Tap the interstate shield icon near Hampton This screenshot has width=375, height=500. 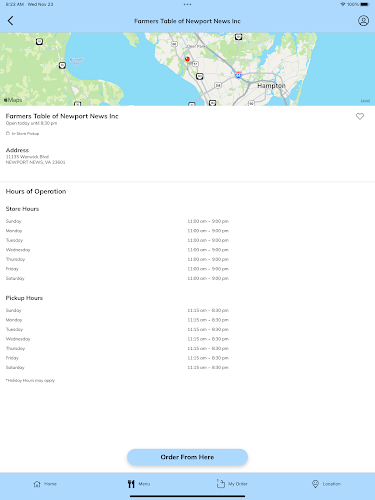[238, 74]
